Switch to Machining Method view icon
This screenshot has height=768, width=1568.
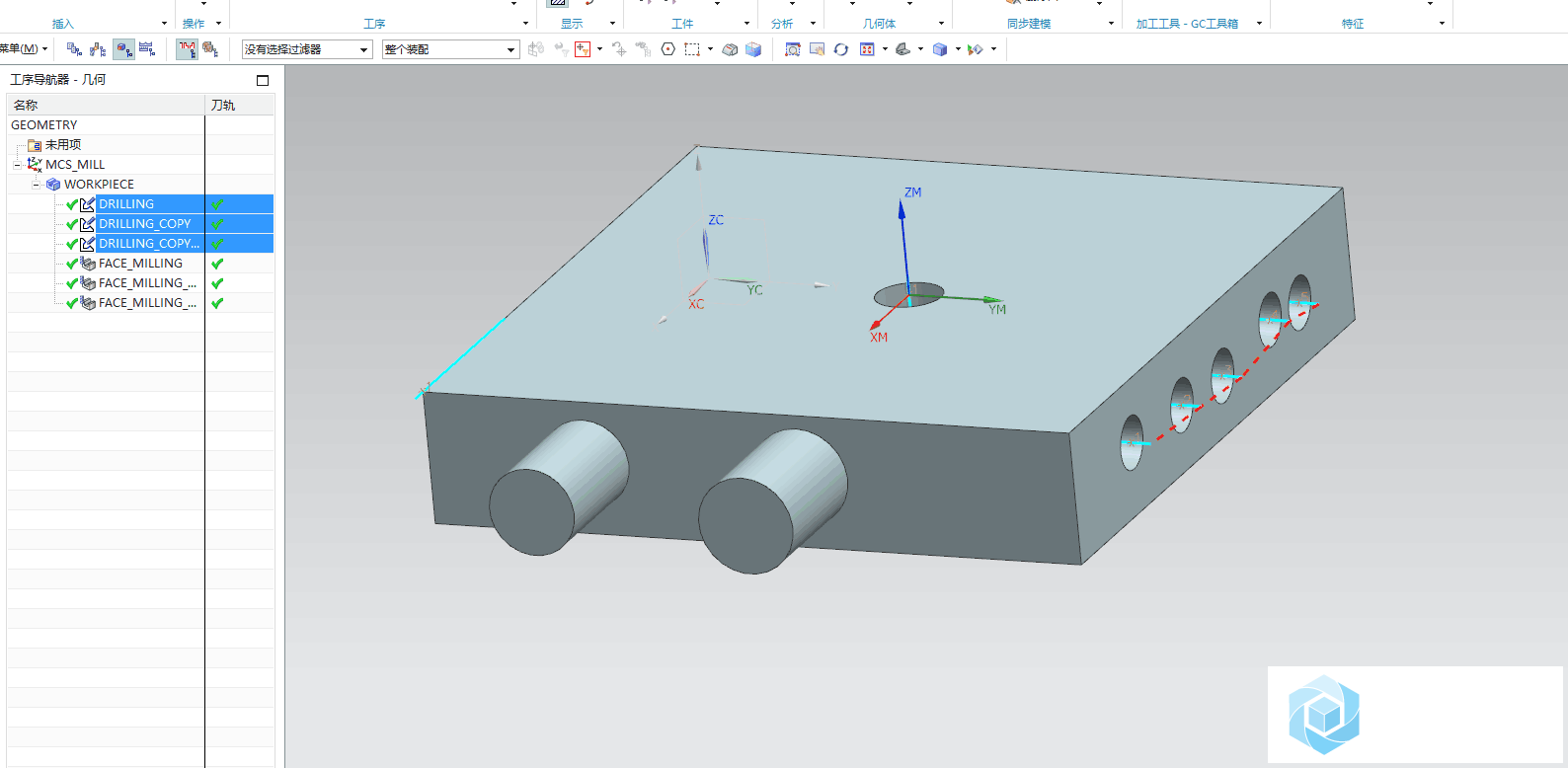click(x=147, y=48)
